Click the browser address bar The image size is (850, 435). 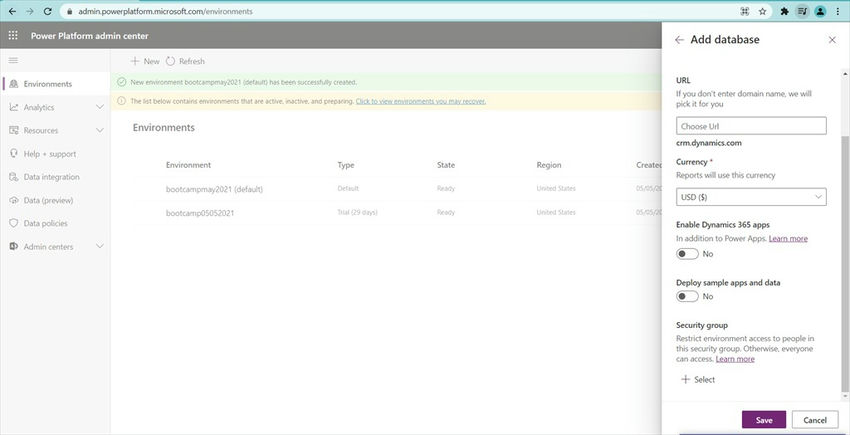[x=401, y=11]
